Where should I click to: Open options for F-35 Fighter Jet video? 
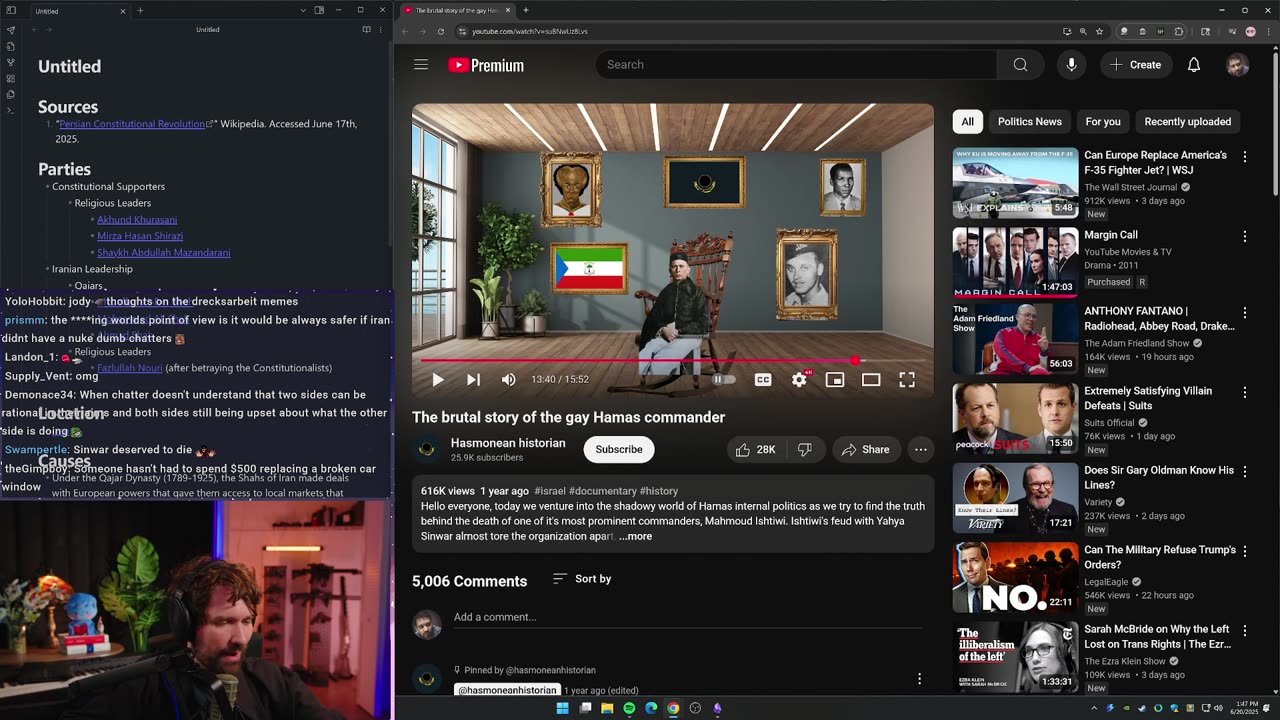click(x=1245, y=157)
